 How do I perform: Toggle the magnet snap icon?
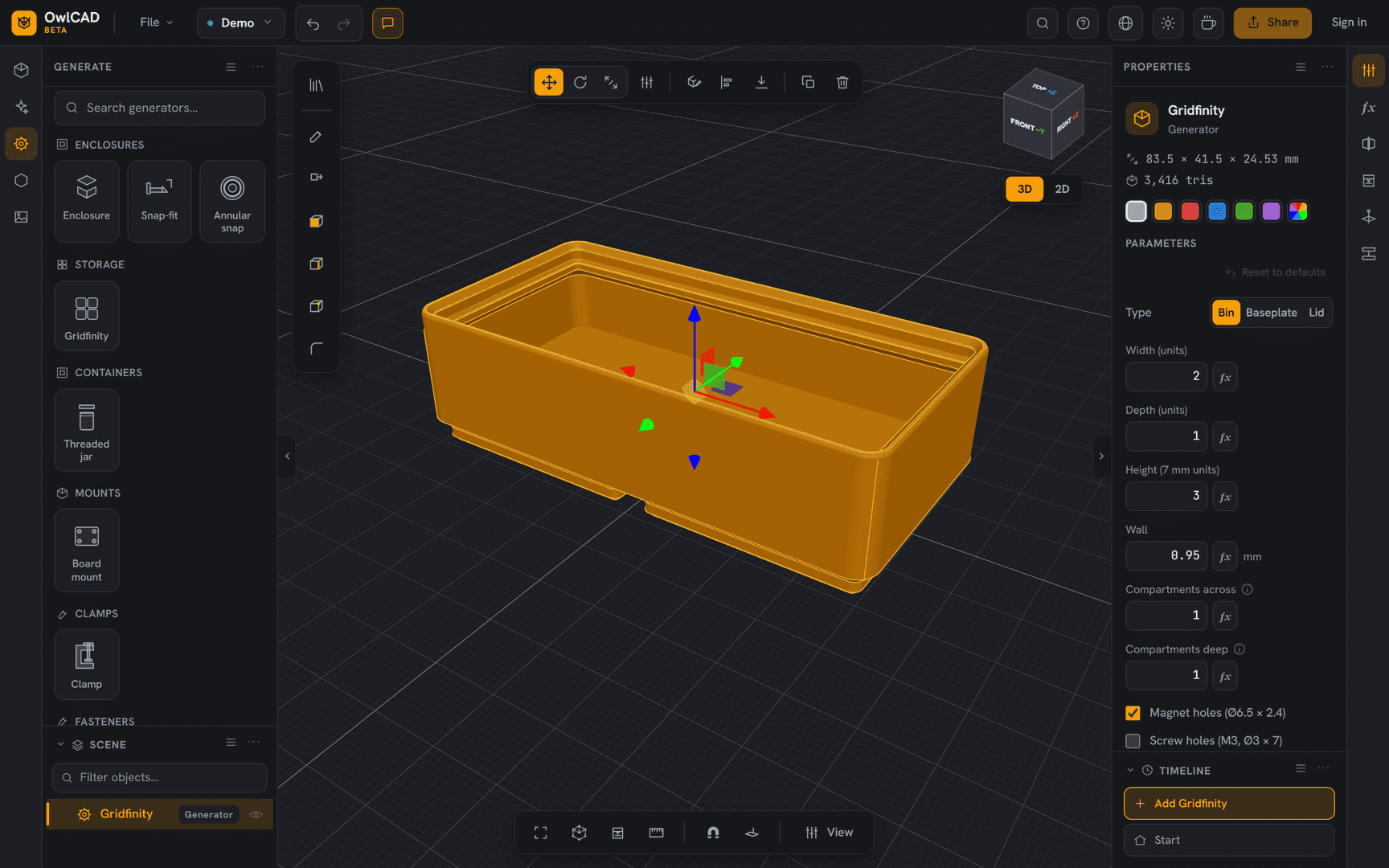[x=713, y=833]
